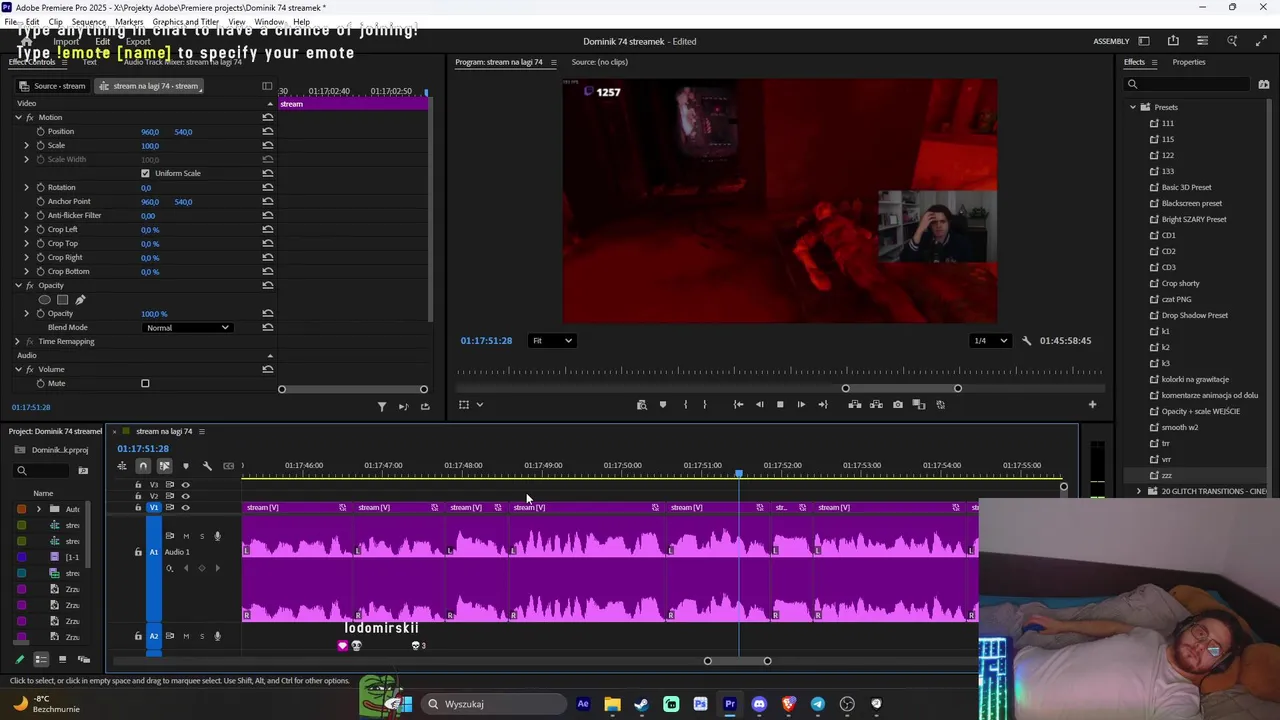Click the Extract button in Program Monitor

[876, 405]
